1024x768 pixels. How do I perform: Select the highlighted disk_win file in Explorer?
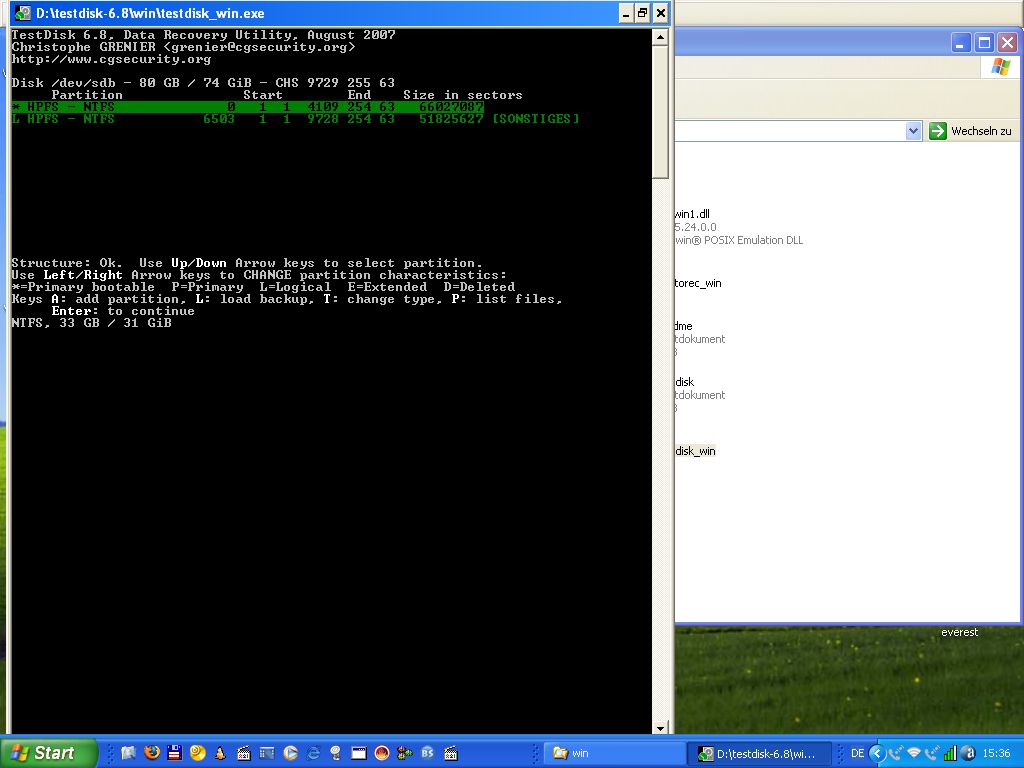coord(696,451)
